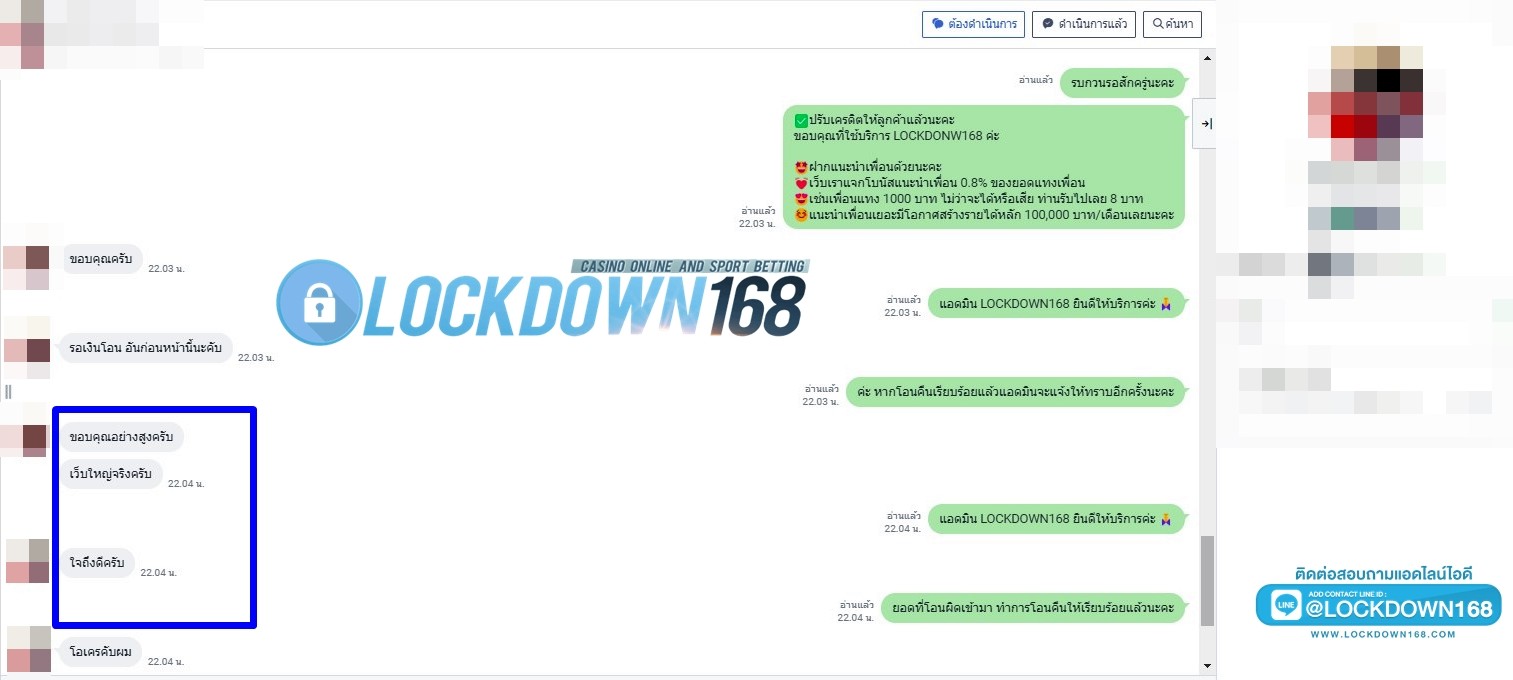The height and width of the screenshot is (680, 1513).
Task: Select the "รอเงินโอน อันก่อนหน้านี้นะคับ" message
Action: [145, 348]
